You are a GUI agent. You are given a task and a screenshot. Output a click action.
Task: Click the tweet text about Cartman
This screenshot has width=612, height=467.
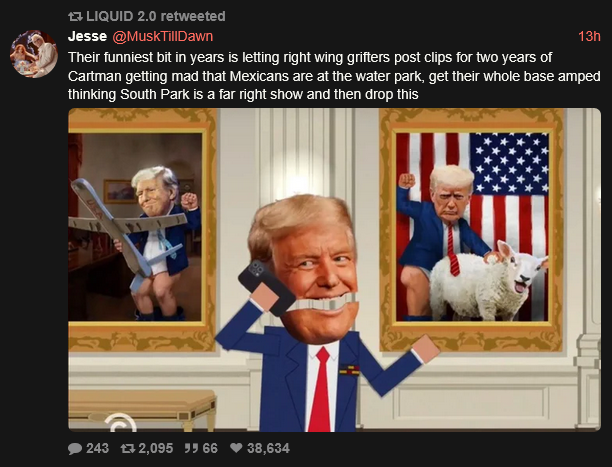pos(334,76)
